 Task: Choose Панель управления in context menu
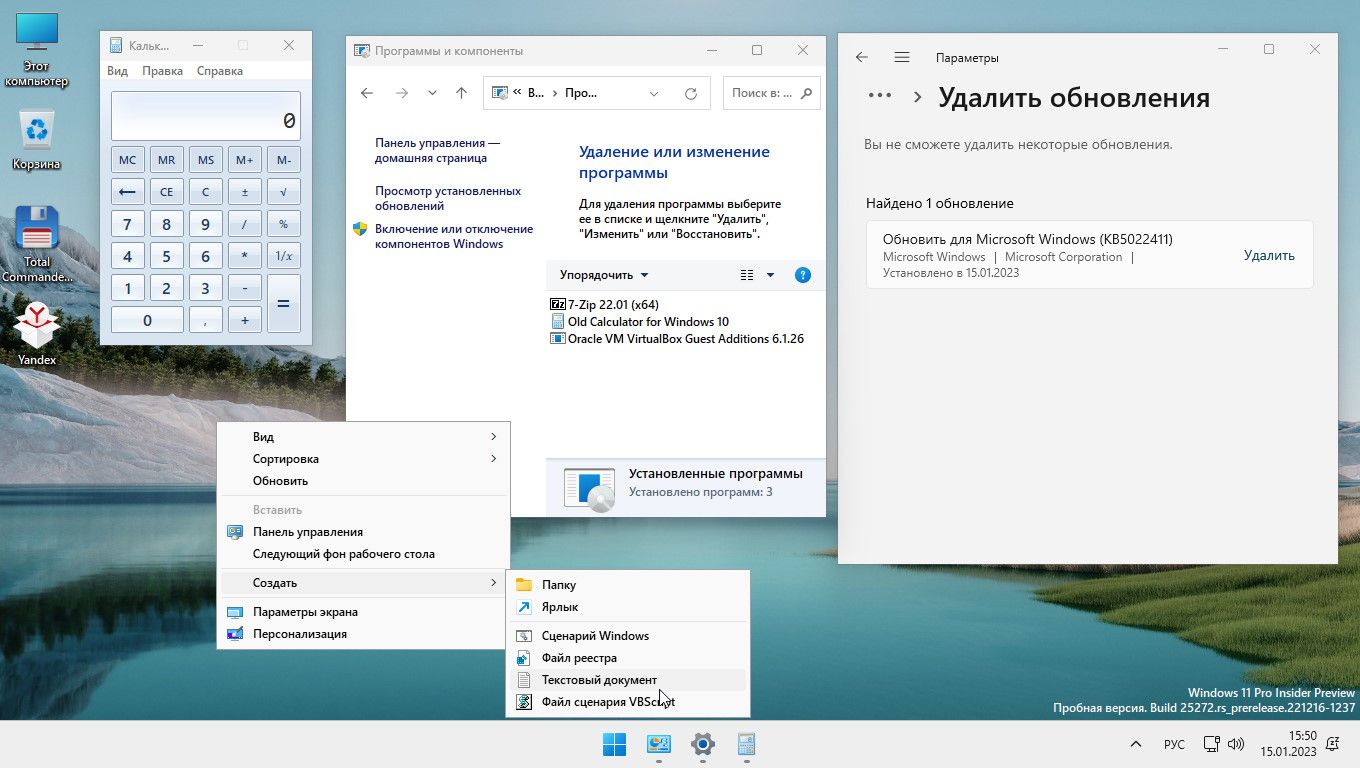[x=364, y=532]
